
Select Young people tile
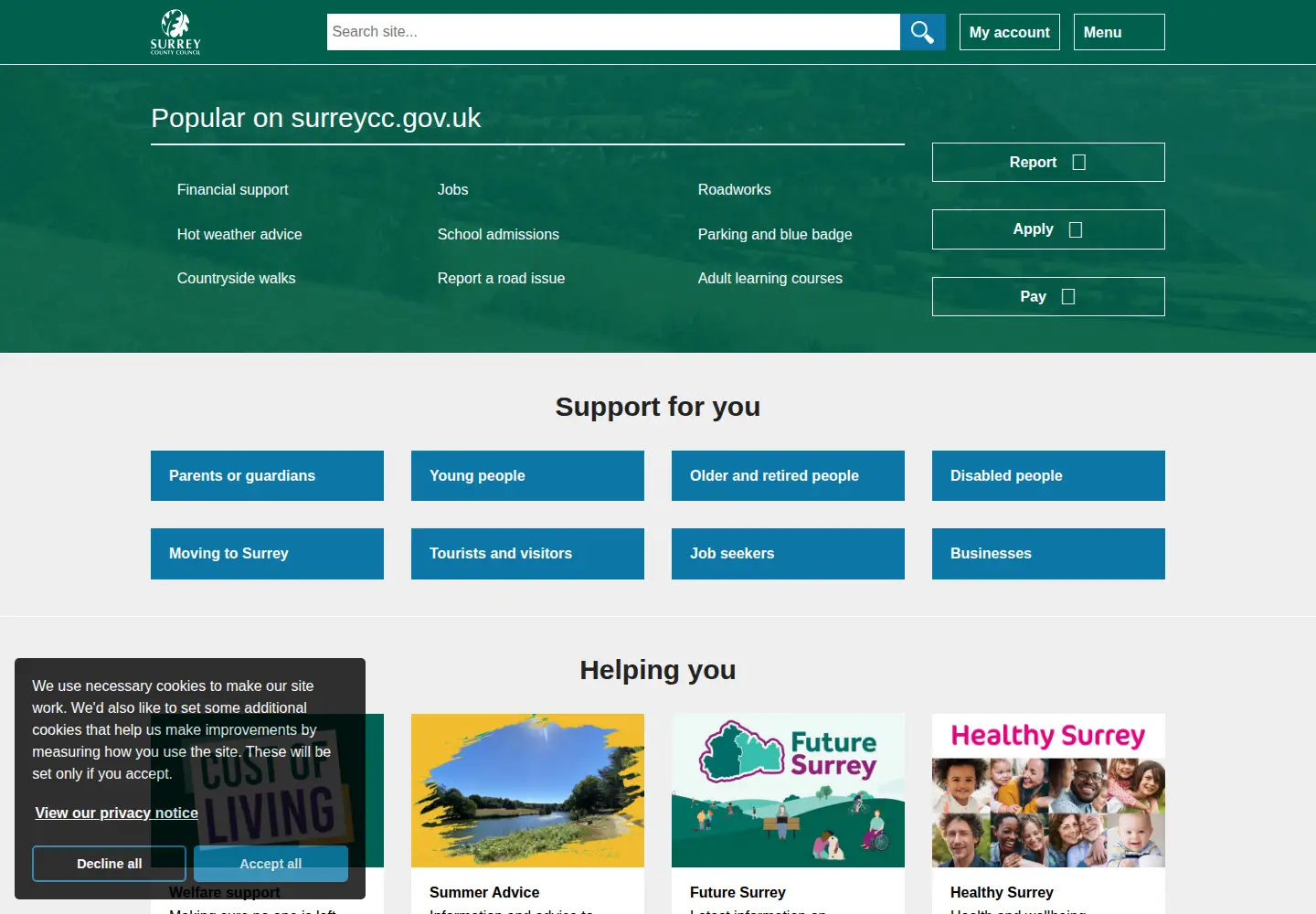coord(527,475)
